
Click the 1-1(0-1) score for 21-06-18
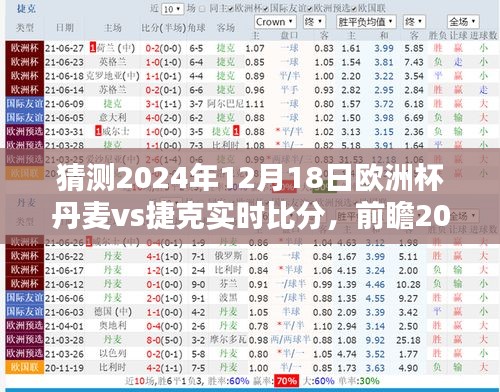pyautogui.click(x=163, y=76)
